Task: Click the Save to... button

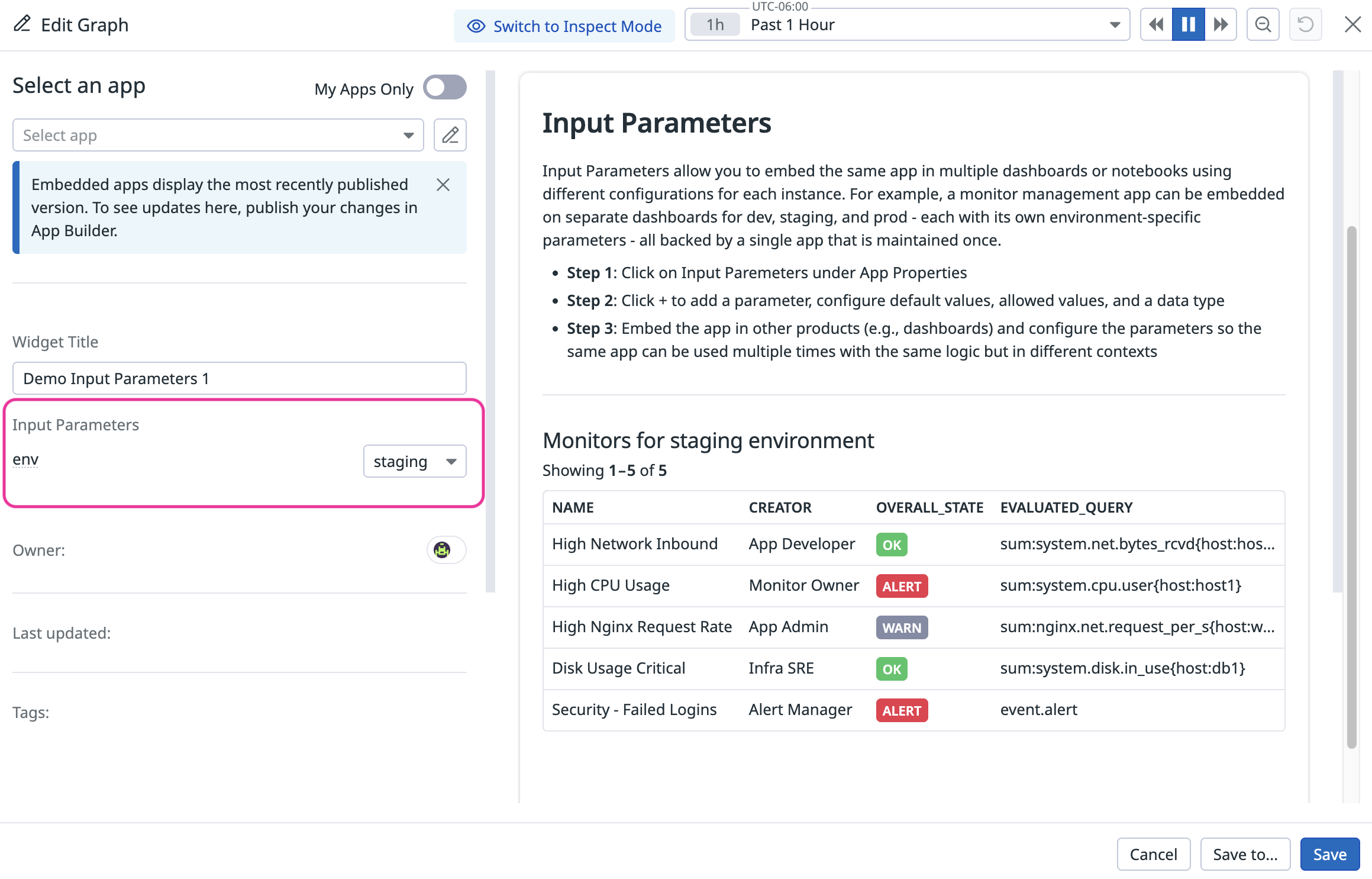Action: coord(1245,854)
